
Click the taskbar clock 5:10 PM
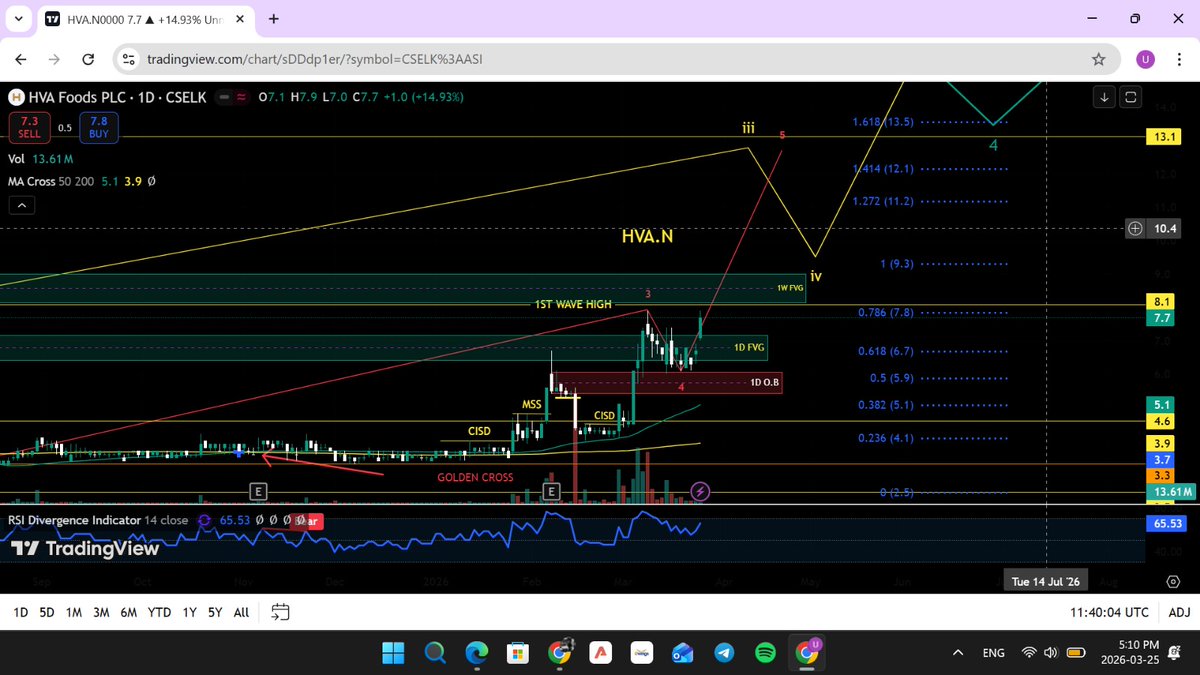click(x=1136, y=645)
